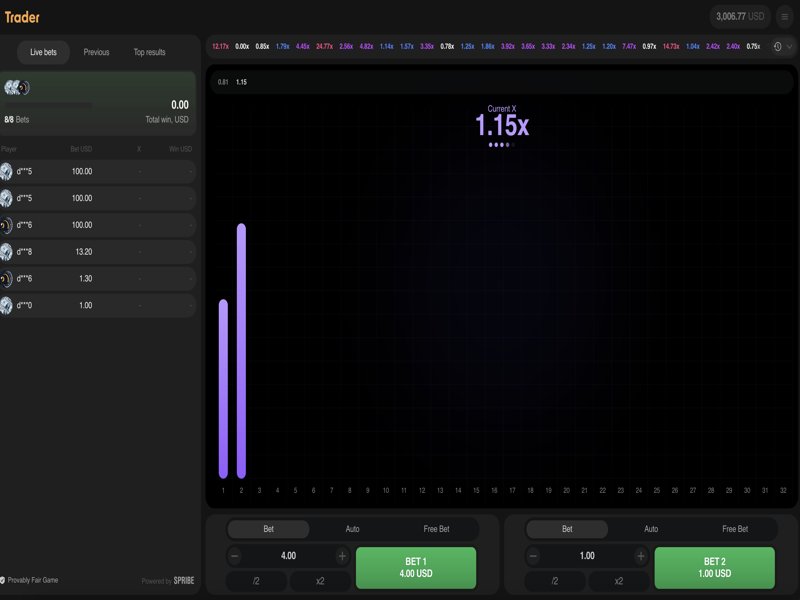Halve the bet with /2 in BET 2 panel
The image size is (800, 600).
pos(555,581)
